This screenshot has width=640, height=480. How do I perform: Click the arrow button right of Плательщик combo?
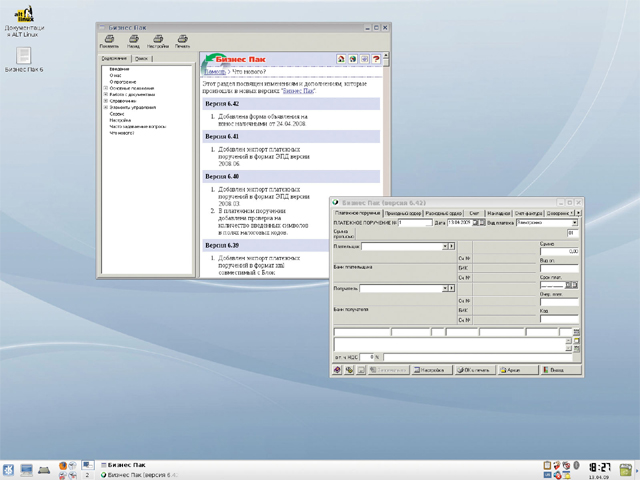451,246
